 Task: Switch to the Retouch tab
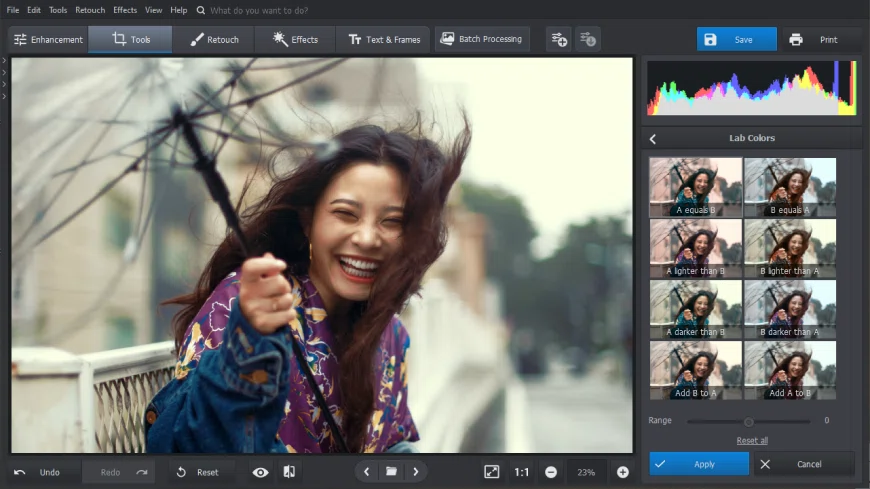click(x=214, y=39)
